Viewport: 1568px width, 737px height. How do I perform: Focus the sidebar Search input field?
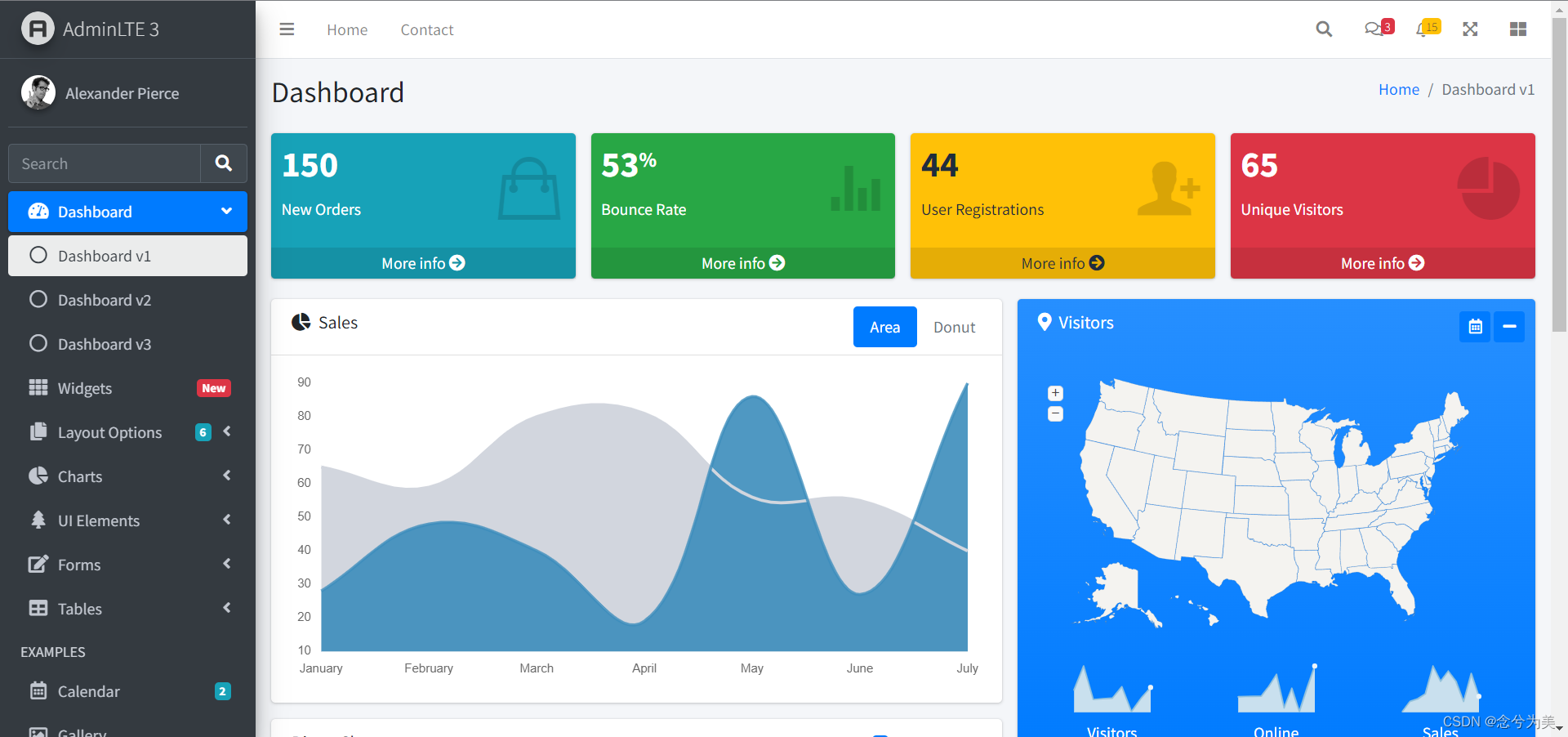pyautogui.click(x=105, y=163)
